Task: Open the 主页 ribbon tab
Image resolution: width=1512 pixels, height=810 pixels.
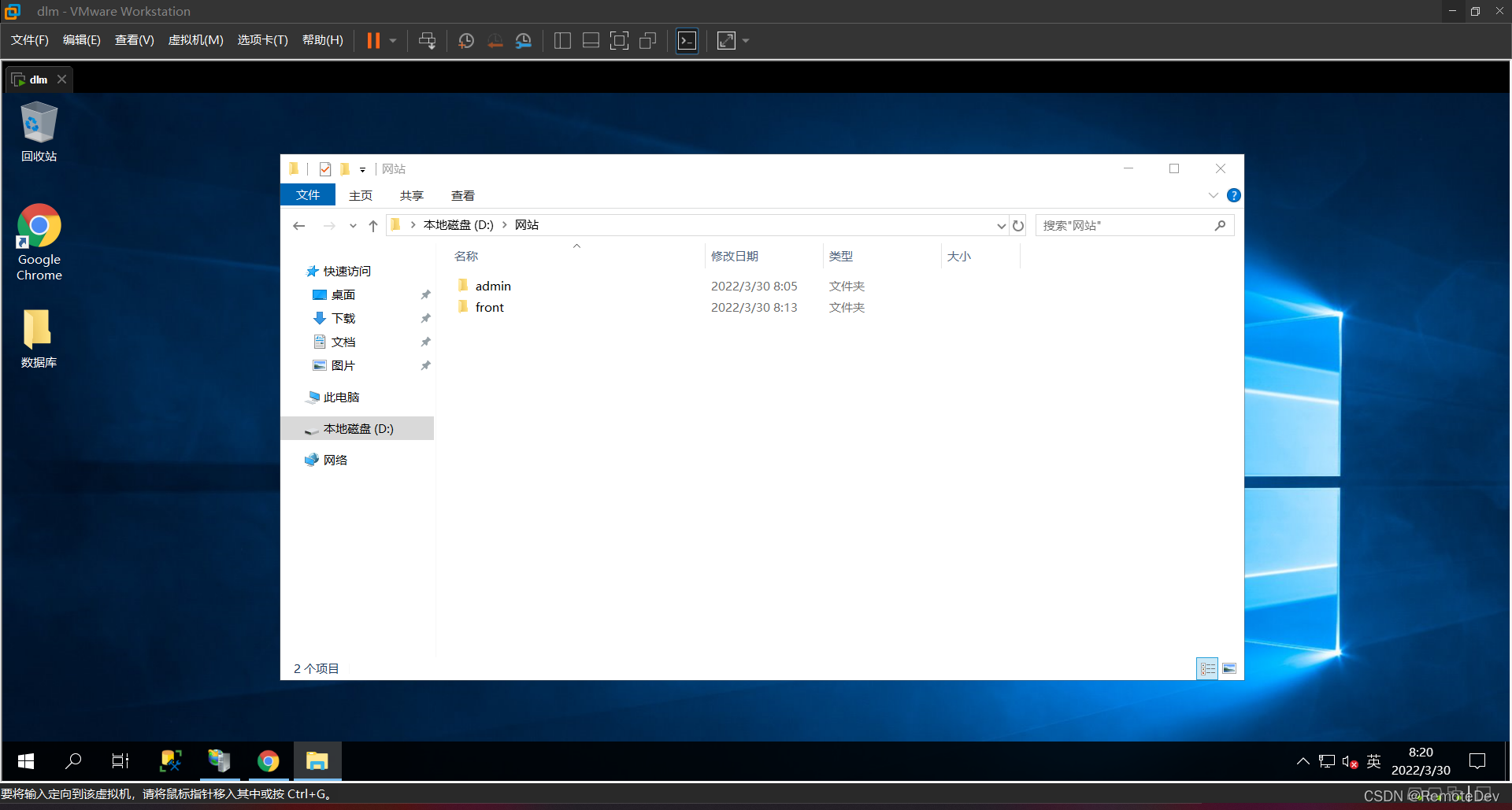Action: pos(361,195)
